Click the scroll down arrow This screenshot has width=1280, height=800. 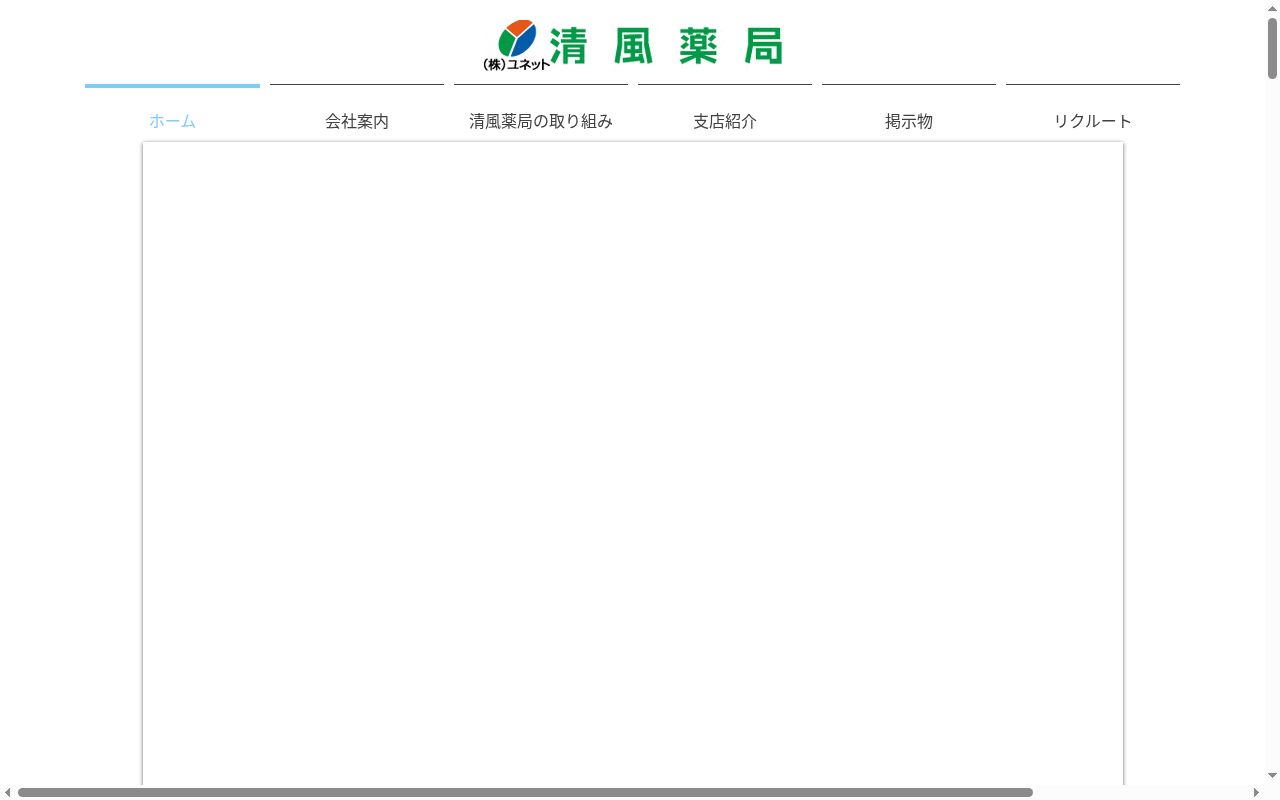[x=1272, y=776]
